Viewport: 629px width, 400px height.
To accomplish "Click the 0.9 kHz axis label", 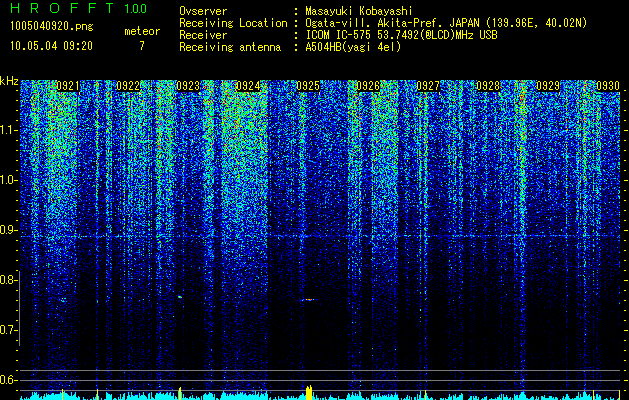I will tap(8, 230).
